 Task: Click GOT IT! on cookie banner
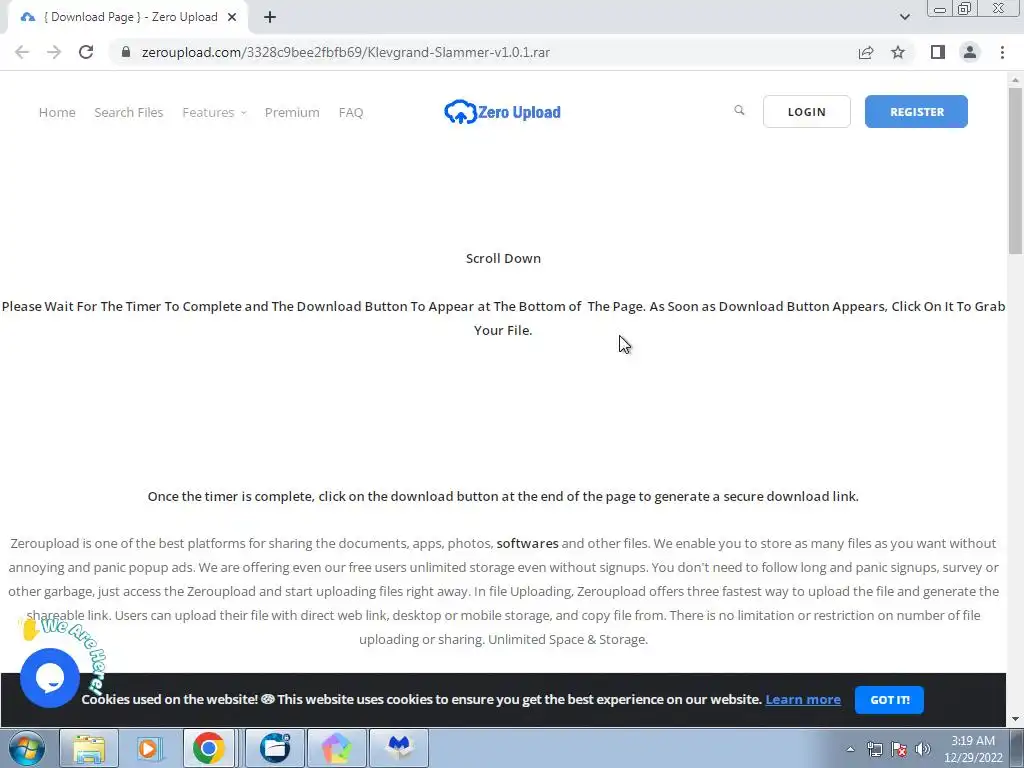889,699
